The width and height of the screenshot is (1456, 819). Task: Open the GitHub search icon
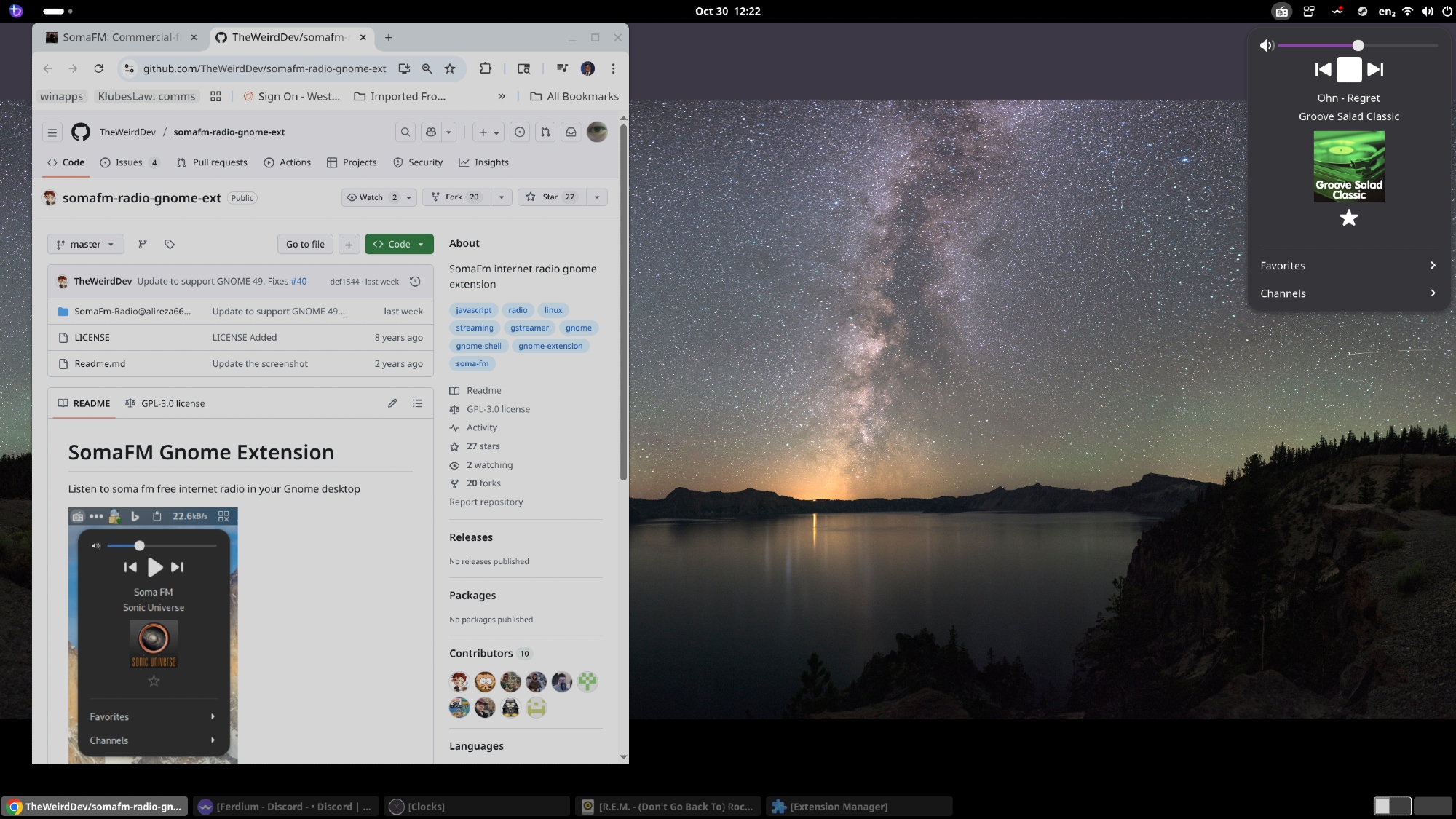(405, 132)
